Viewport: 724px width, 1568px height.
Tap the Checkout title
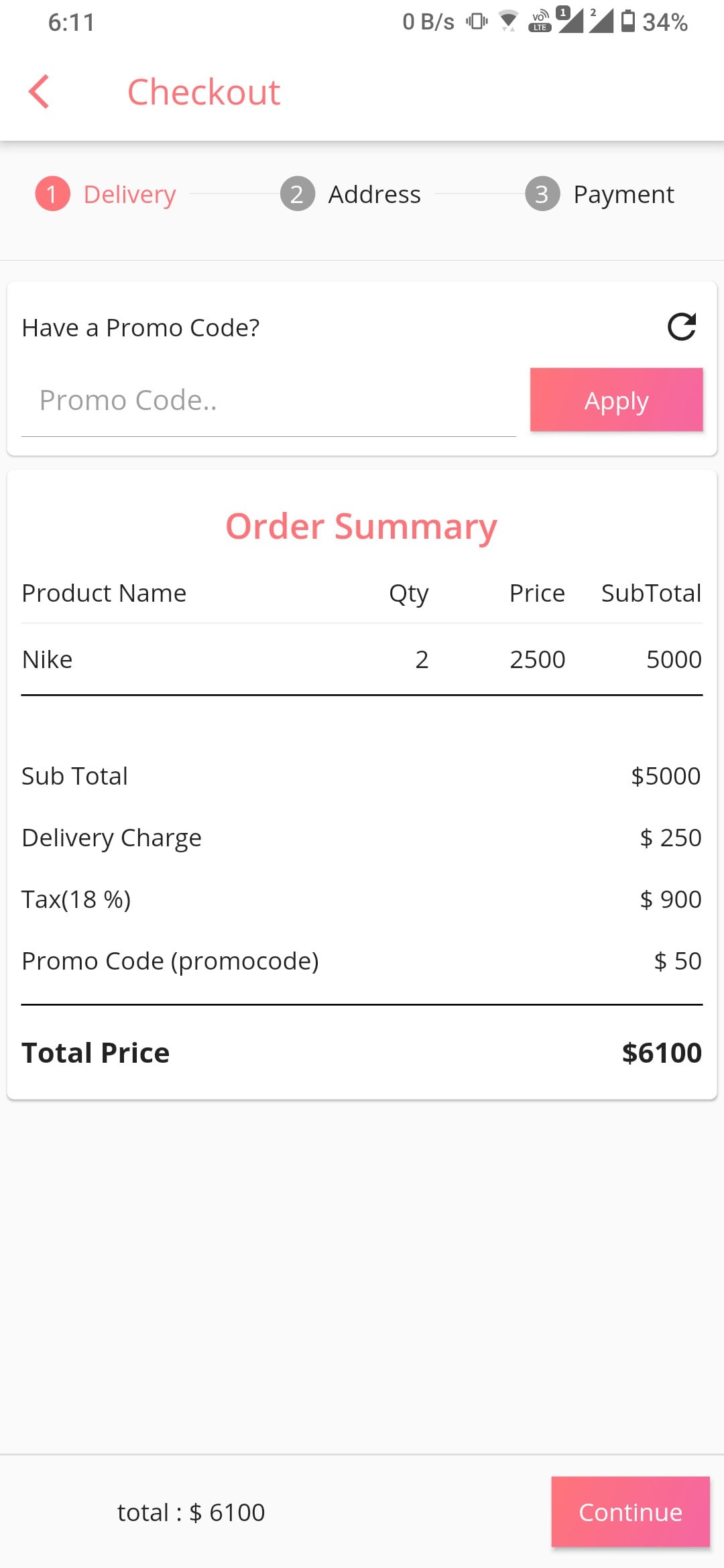[204, 92]
